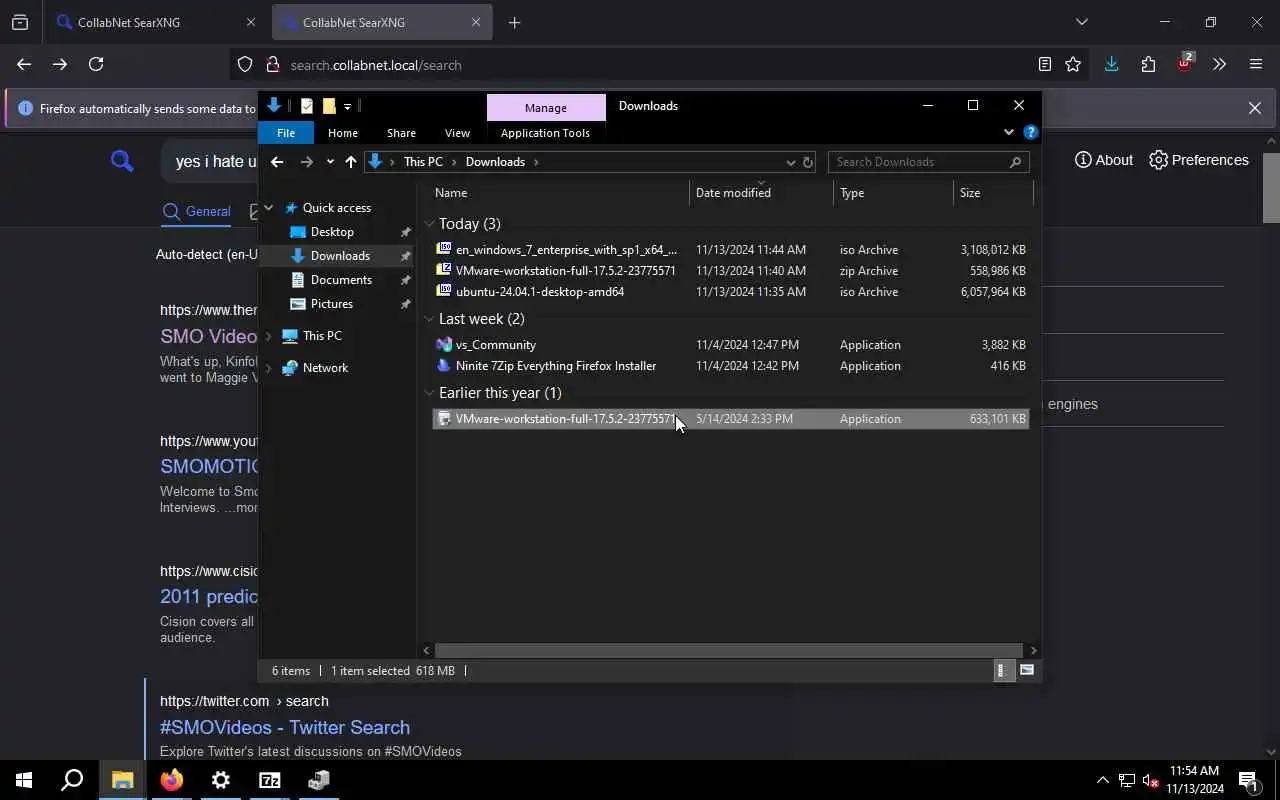Collapse the Today (3) group
The image size is (1280, 800).
coord(429,224)
